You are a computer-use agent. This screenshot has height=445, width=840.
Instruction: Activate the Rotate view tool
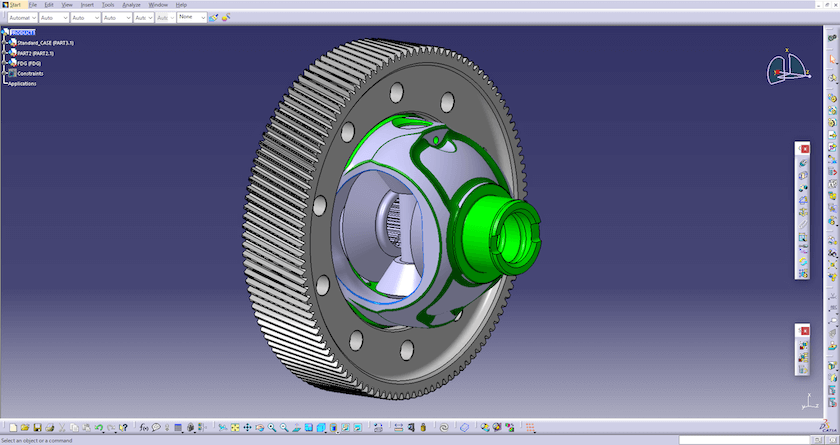click(x=259, y=427)
